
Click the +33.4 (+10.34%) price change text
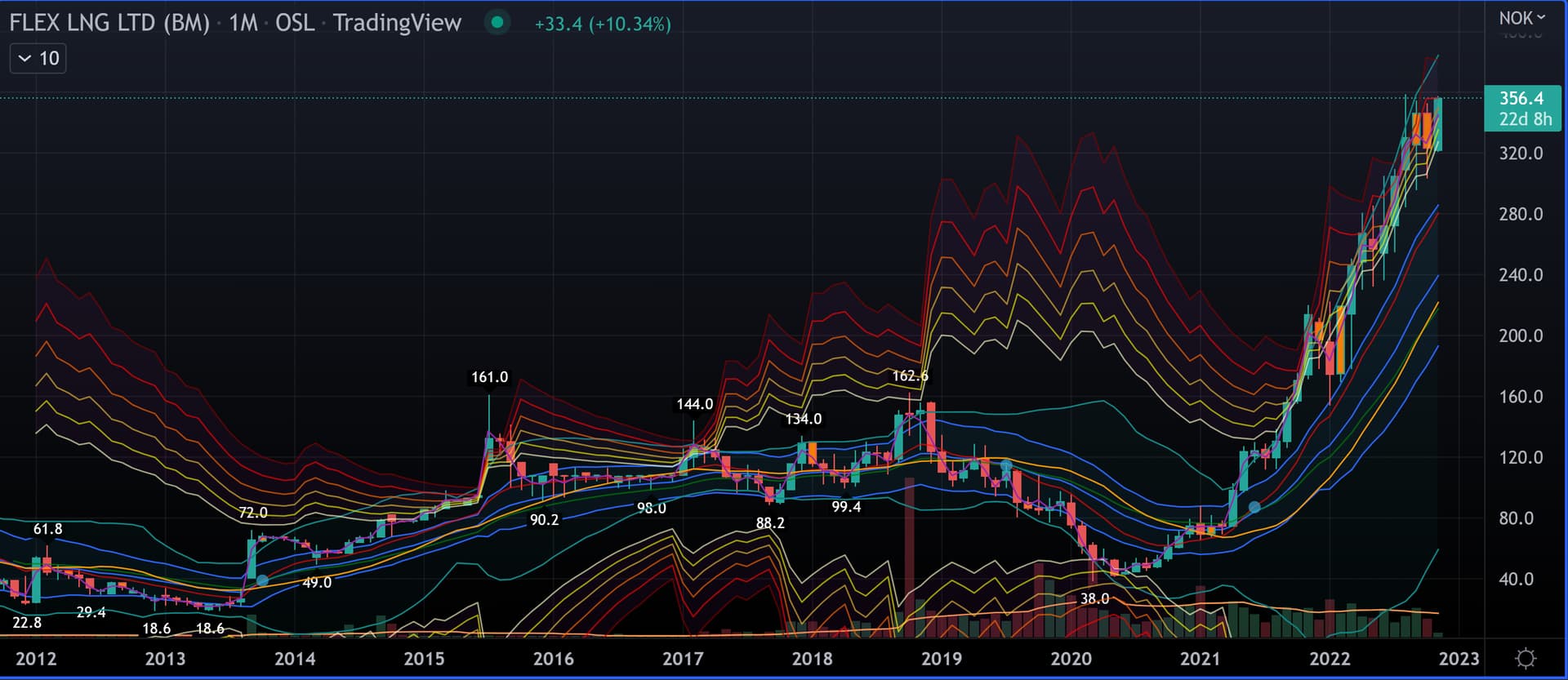[603, 24]
